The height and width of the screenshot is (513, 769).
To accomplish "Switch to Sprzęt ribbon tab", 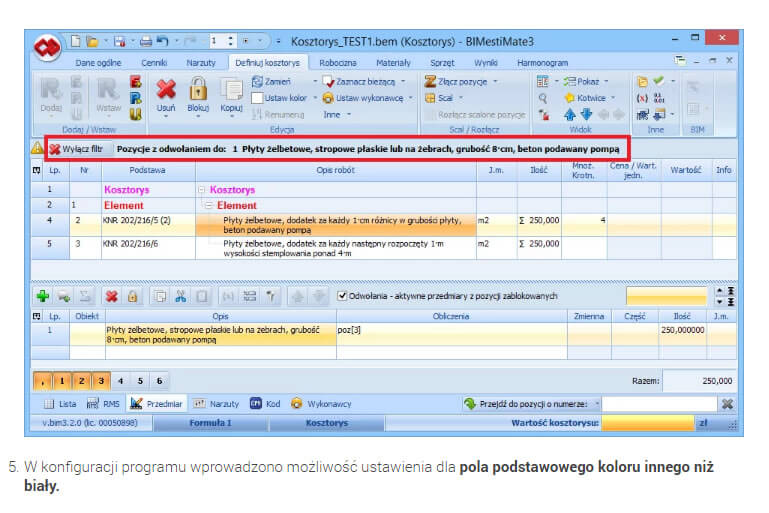I will click(x=442, y=63).
